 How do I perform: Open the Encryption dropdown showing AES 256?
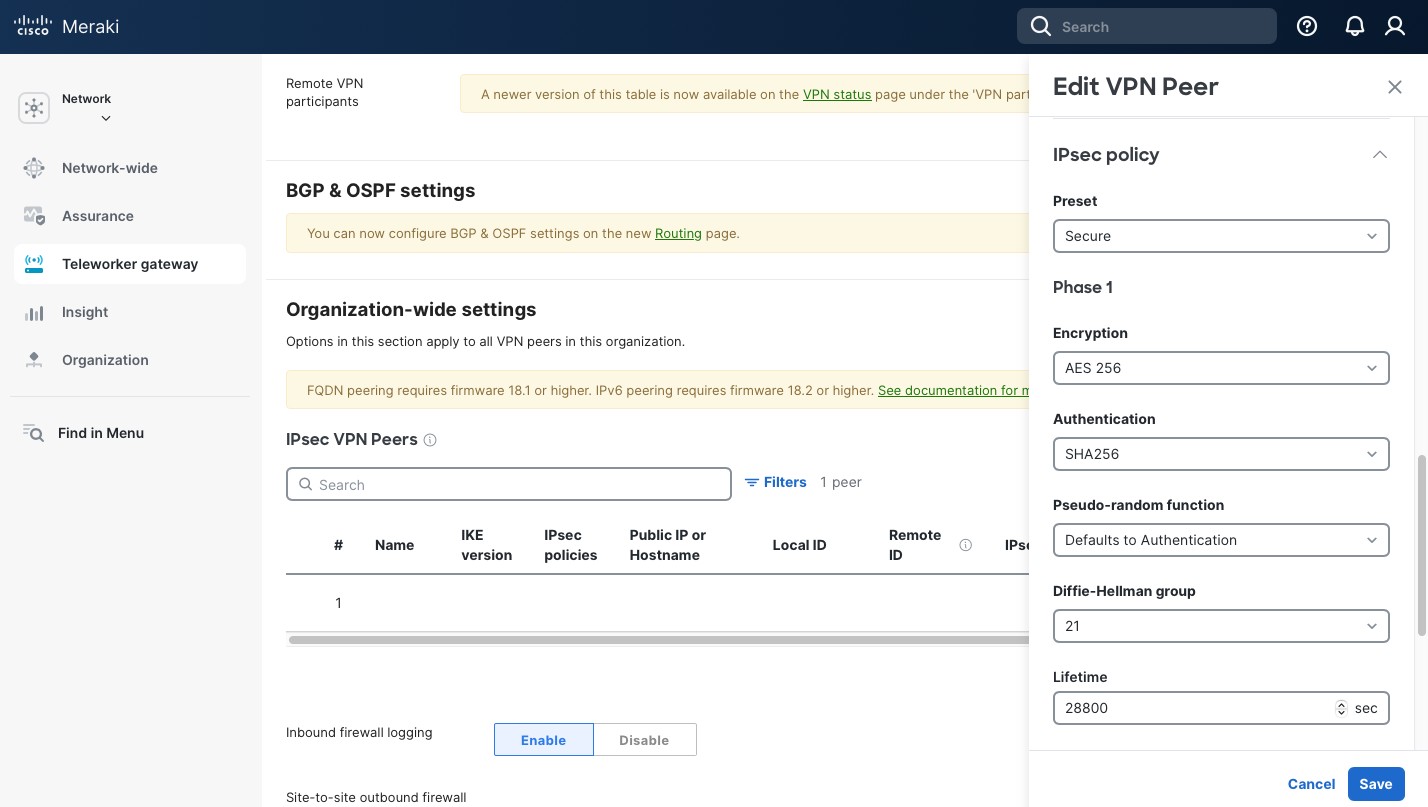pyautogui.click(x=1220, y=368)
